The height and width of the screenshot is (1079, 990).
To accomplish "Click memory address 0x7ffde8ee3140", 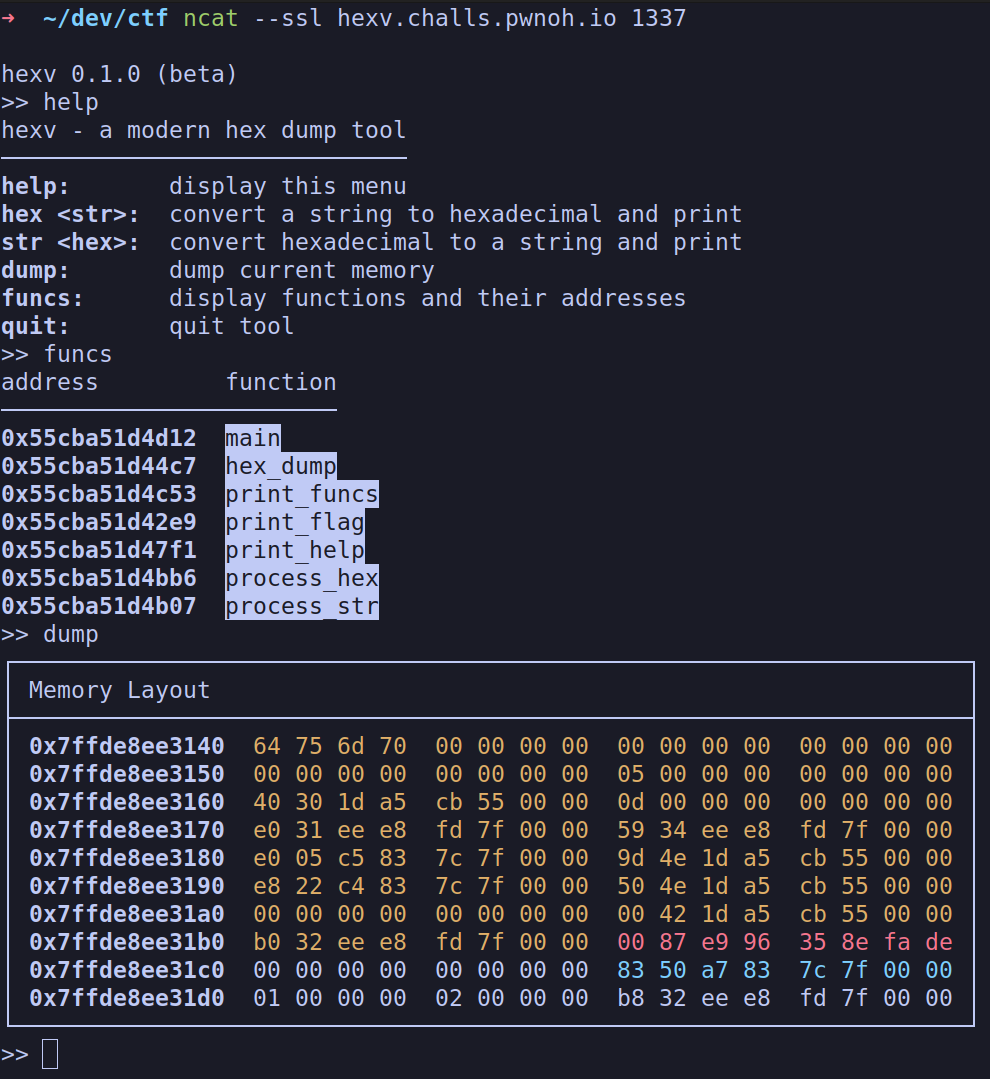I will 126,746.
